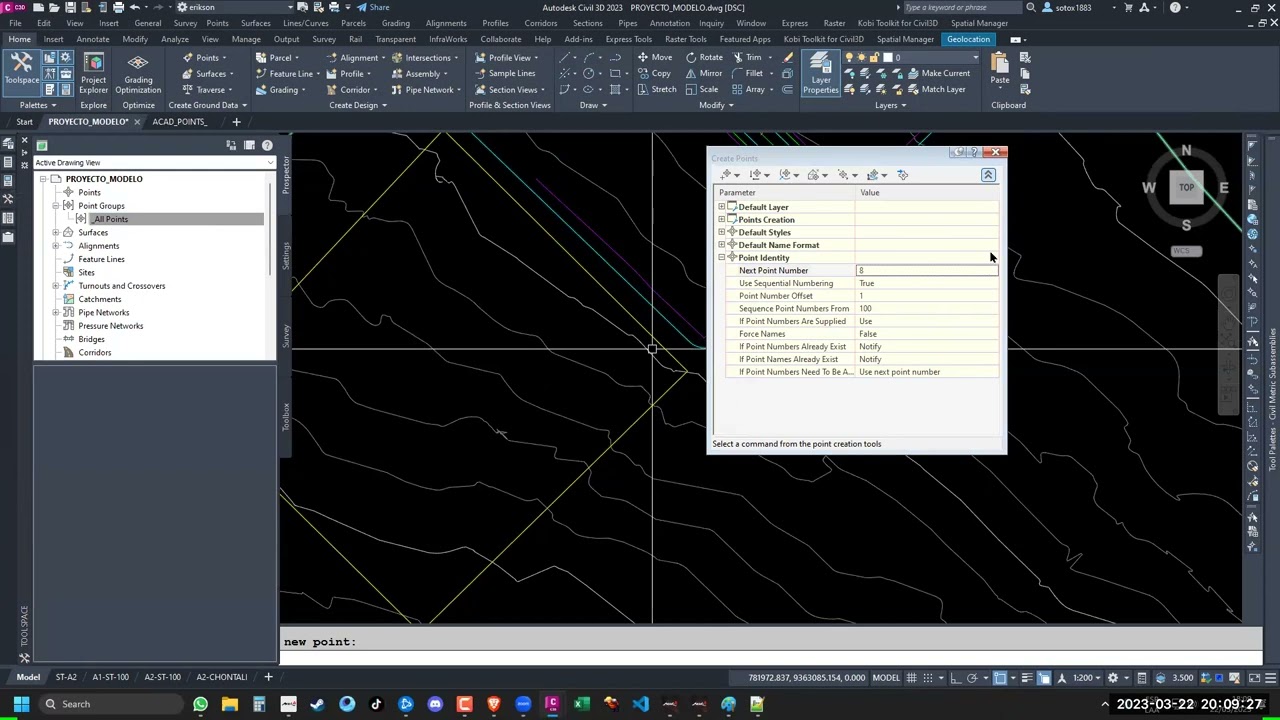The image size is (1280, 720).
Task: Select the Stretch tool
Action: (x=656, y=89)
